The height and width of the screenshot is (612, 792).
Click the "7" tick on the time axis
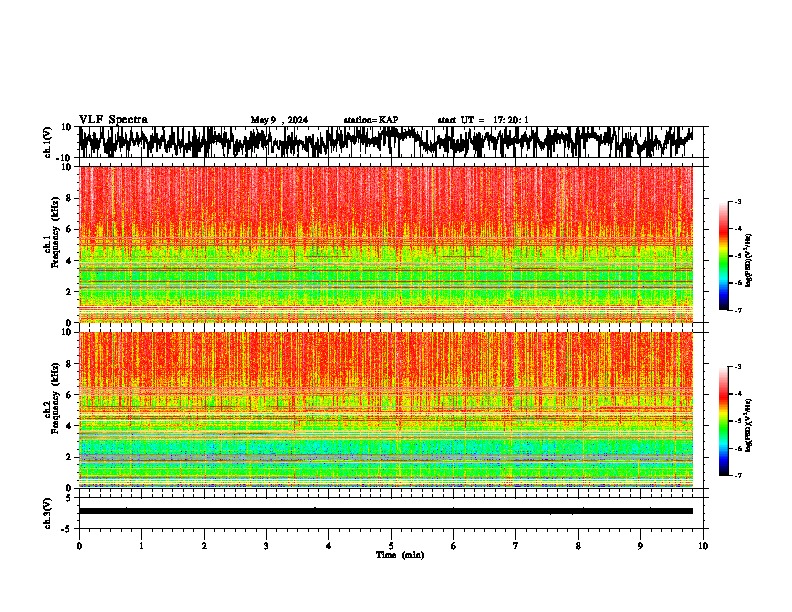pyautogui.click(x=516, y=546)
